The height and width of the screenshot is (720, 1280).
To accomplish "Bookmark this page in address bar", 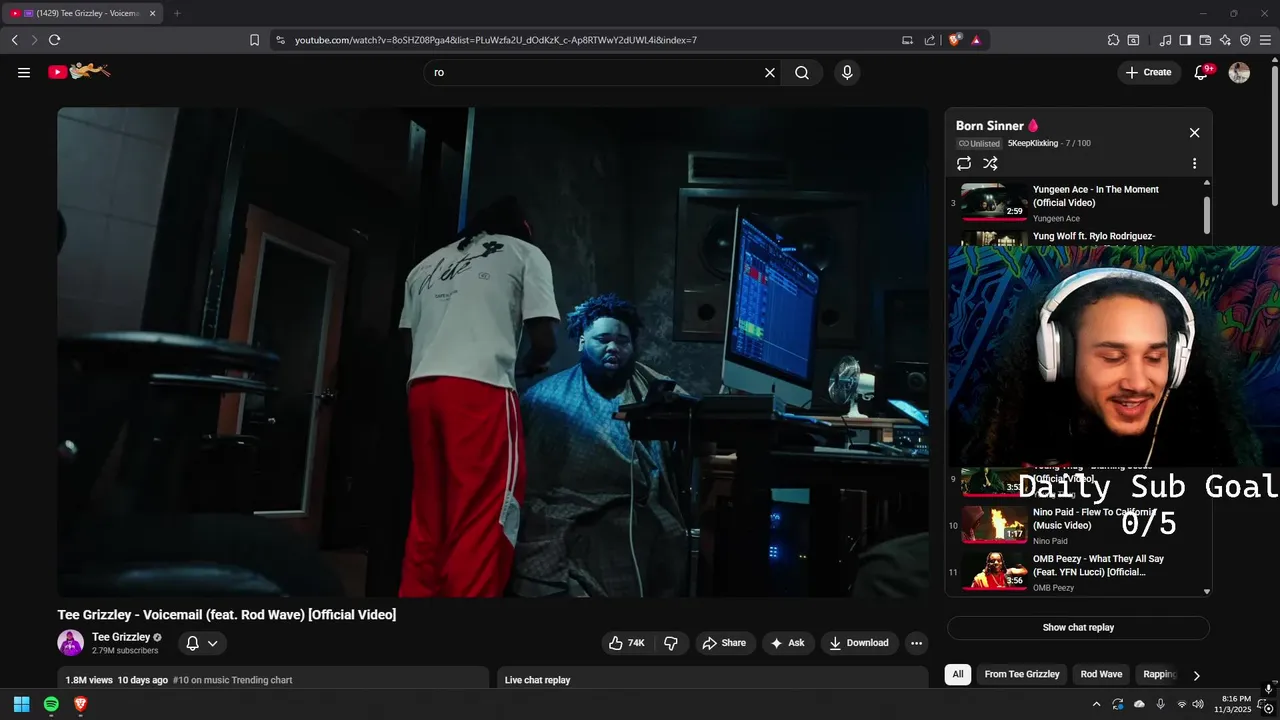I will [255, 40].
